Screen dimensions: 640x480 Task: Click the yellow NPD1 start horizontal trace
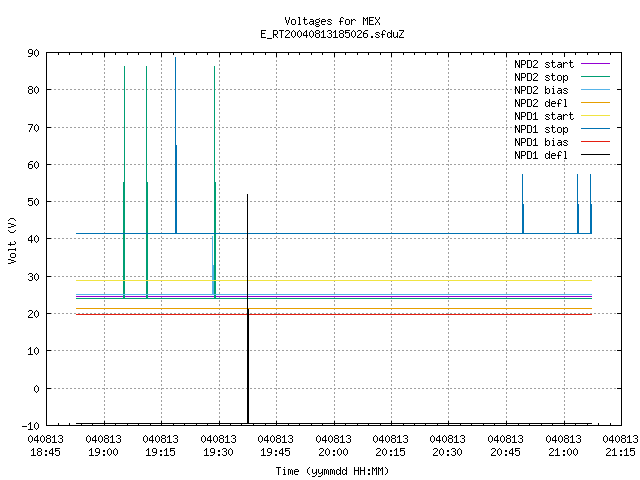(334, 280)
